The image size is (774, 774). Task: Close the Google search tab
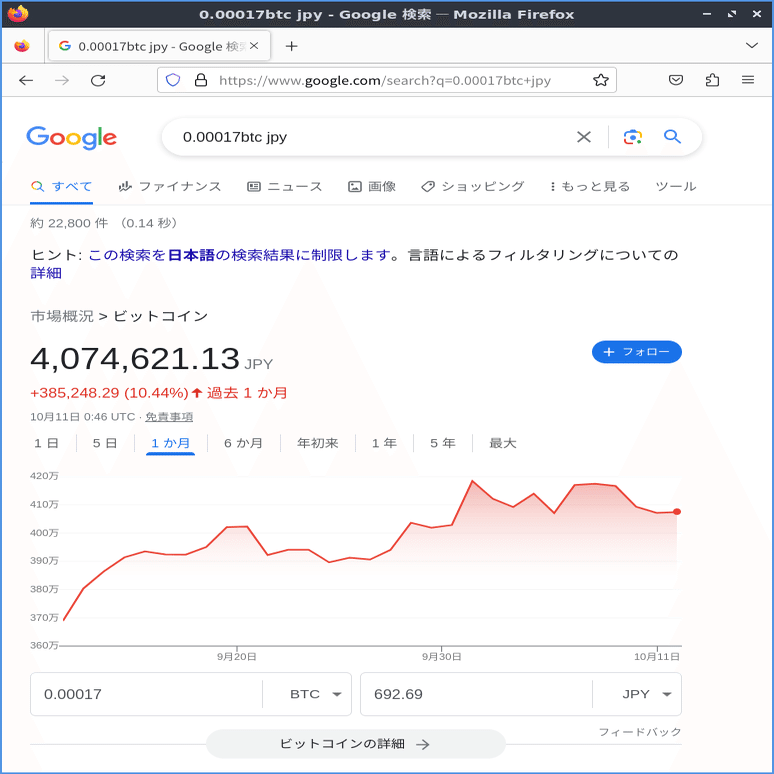point(254,45)
